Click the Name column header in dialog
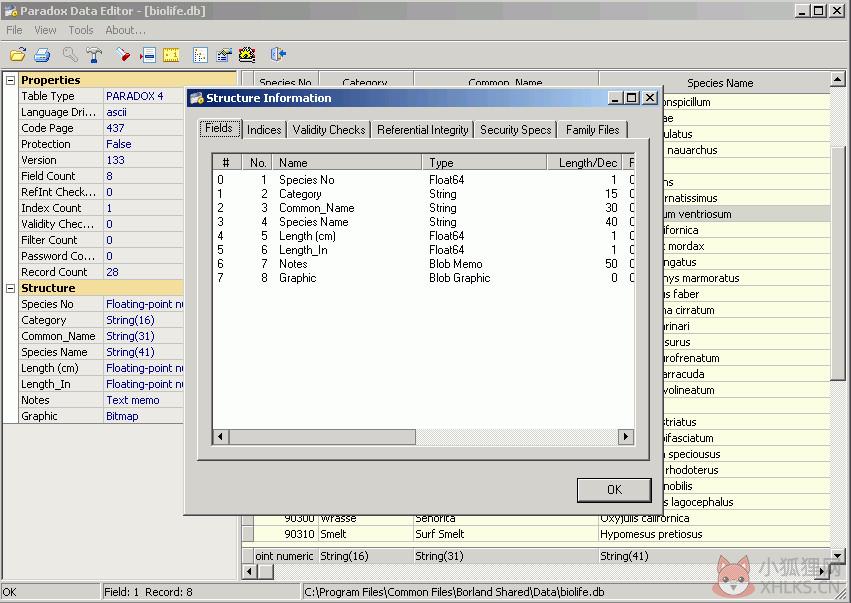The height and width of the screenshot is (603, 851). click(348, 163)
